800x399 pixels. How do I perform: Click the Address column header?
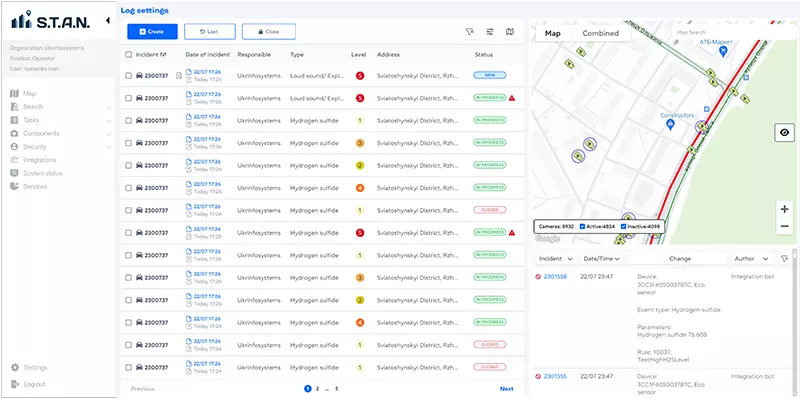[389, 55]
